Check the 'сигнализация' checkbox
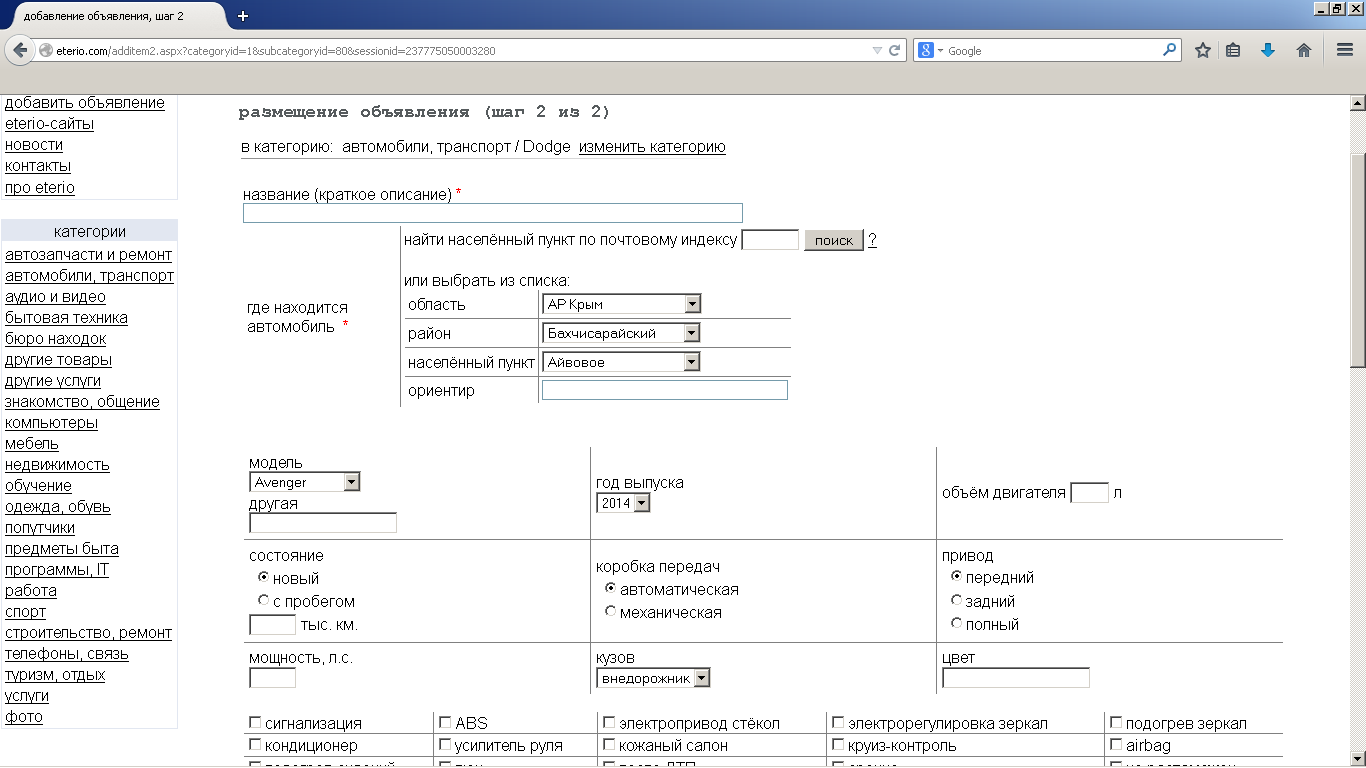1366x768 pixels. click(255, 722)
